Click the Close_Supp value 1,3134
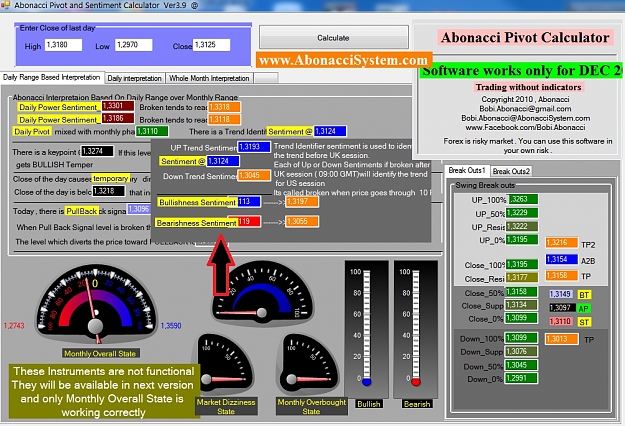Viewport: 625px width, 426px height. (x=522, y=305)
